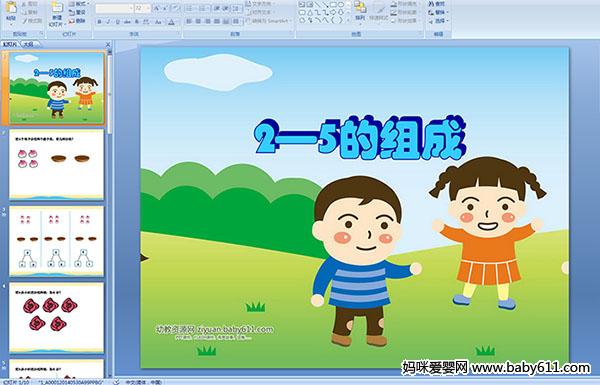Image resolution: width=600 pixels, height=385 pixels.
Task: Click Convert to SmartArt button
Action: click(269, 21)
